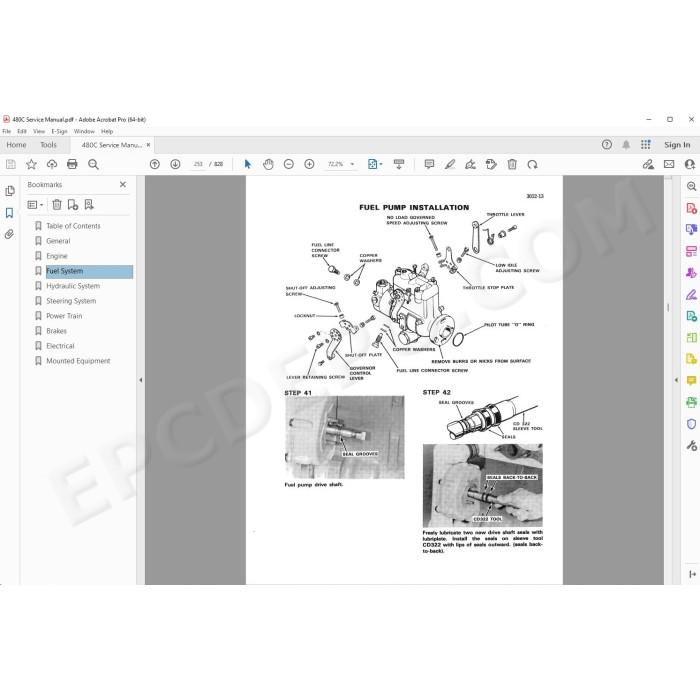This screenshot has width=700, height=700.
Task: Click the star Add to favorites icon
Action: pos(31,164)
